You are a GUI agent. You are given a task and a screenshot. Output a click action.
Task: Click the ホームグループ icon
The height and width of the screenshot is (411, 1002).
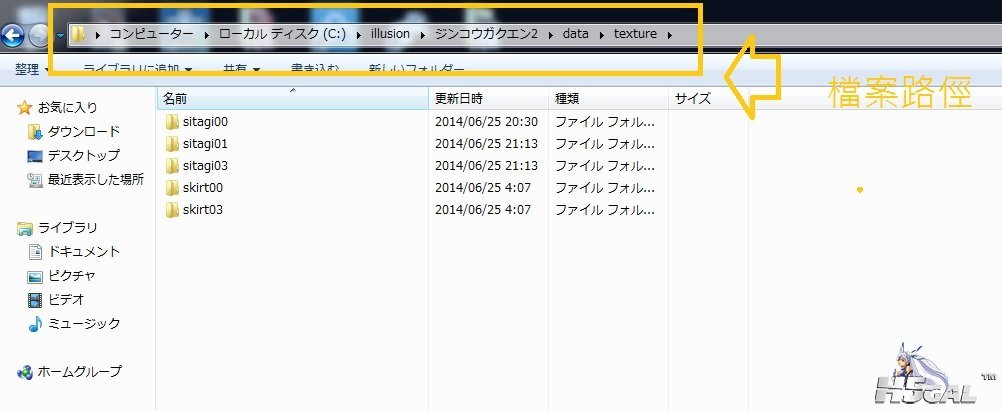coord(25,372)
